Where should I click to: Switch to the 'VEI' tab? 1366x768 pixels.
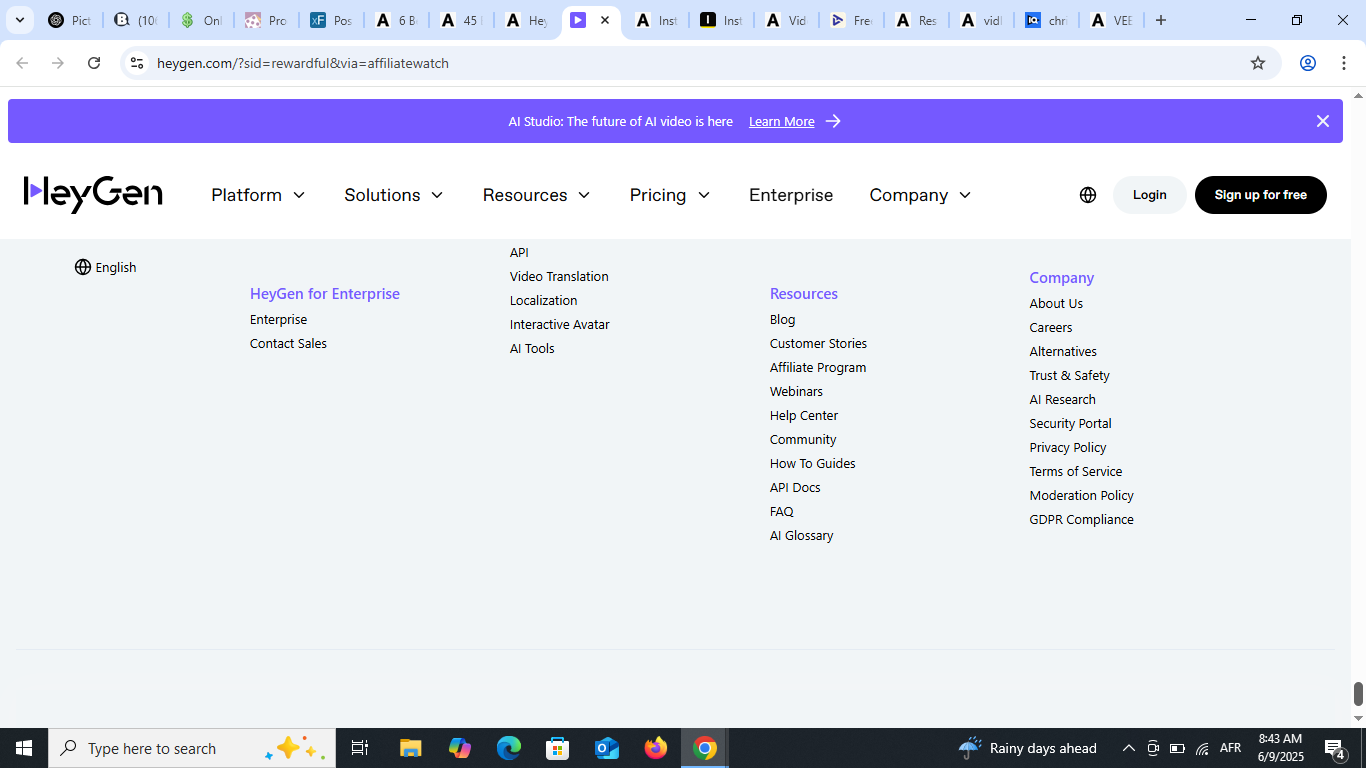pos(1110,20)
